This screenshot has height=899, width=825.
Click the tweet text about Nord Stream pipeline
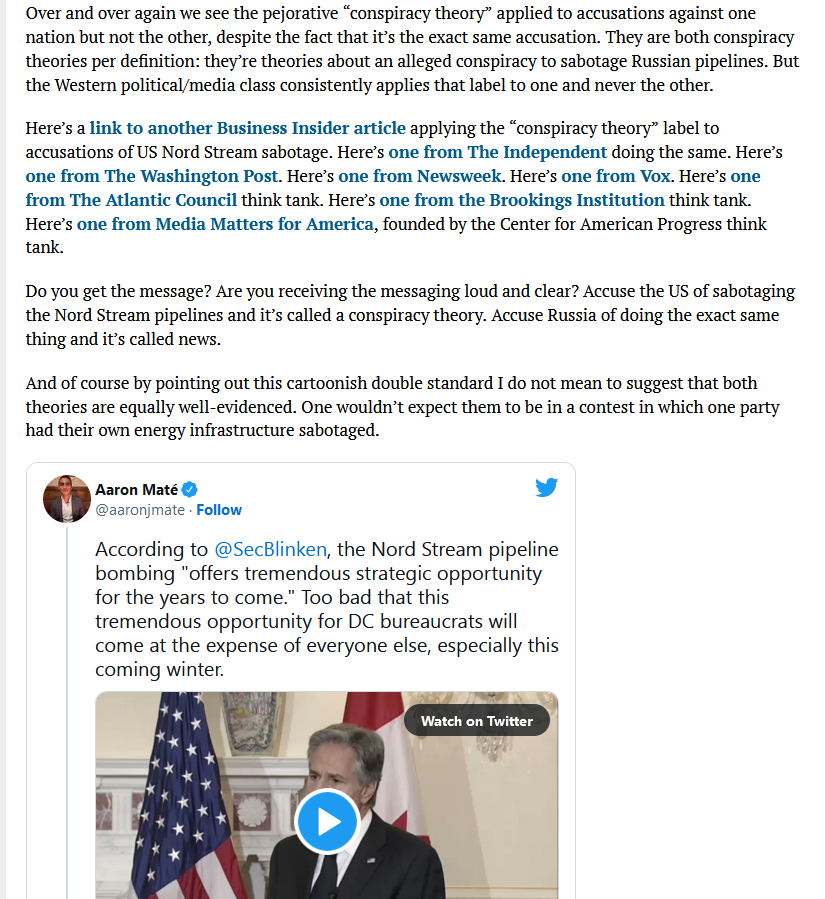[x=327, y=609]
